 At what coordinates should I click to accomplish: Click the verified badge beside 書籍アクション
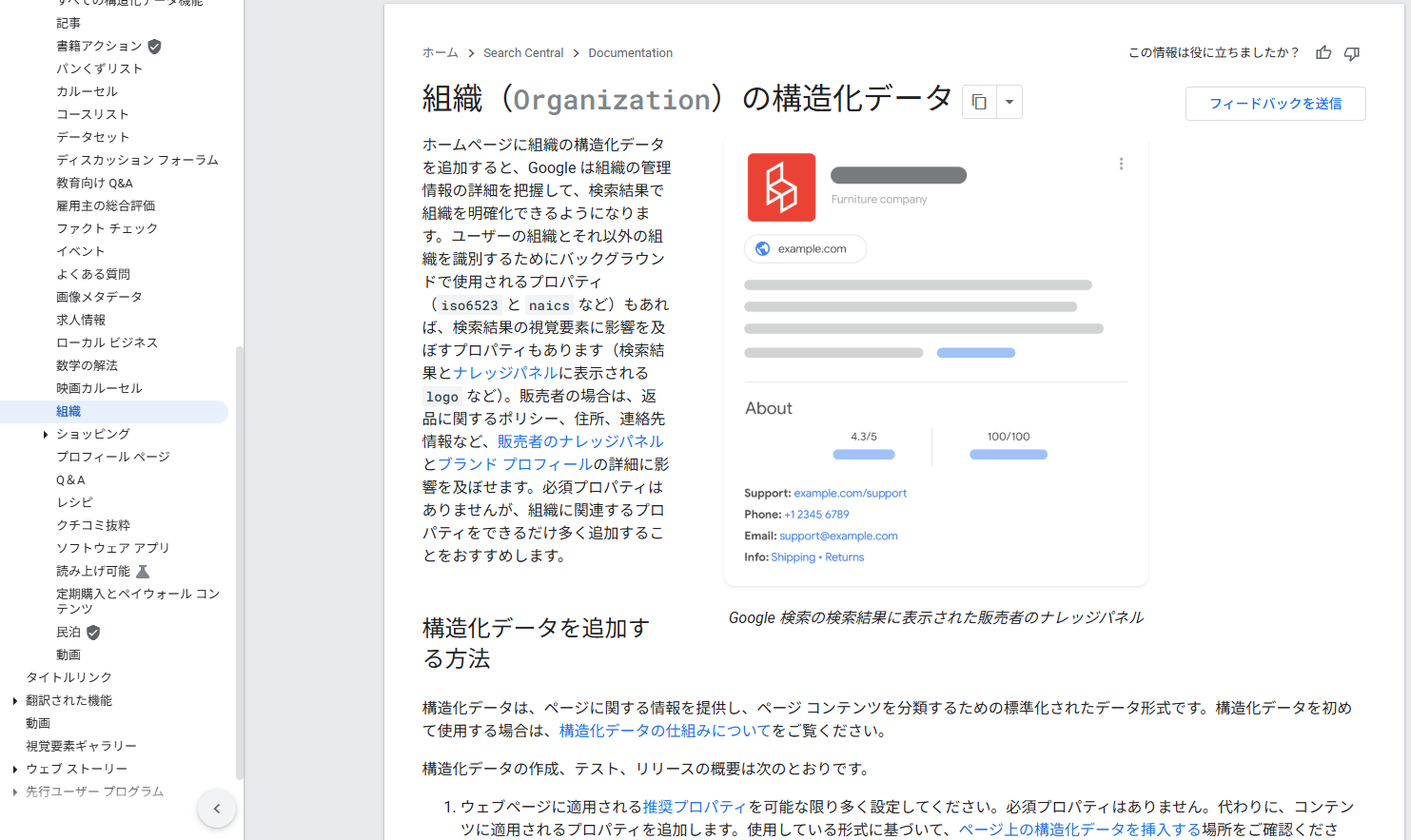(154, 46)
